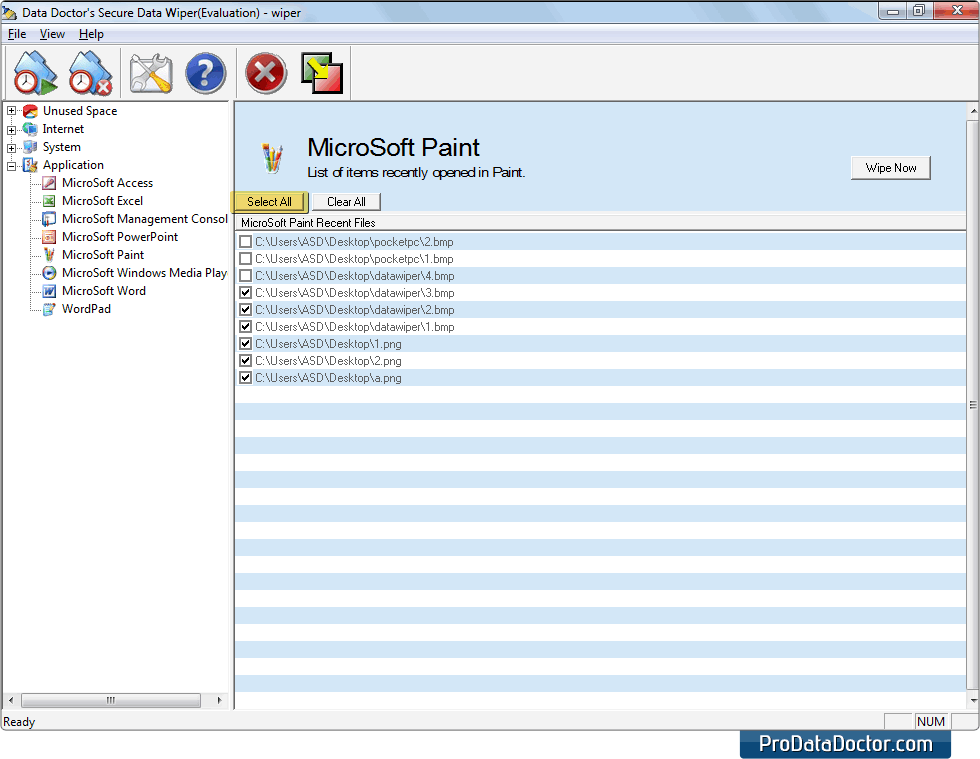This screenshot has width=980, height=759.
Task: Select the Internet label in tree
Action: tap(63, 129)
